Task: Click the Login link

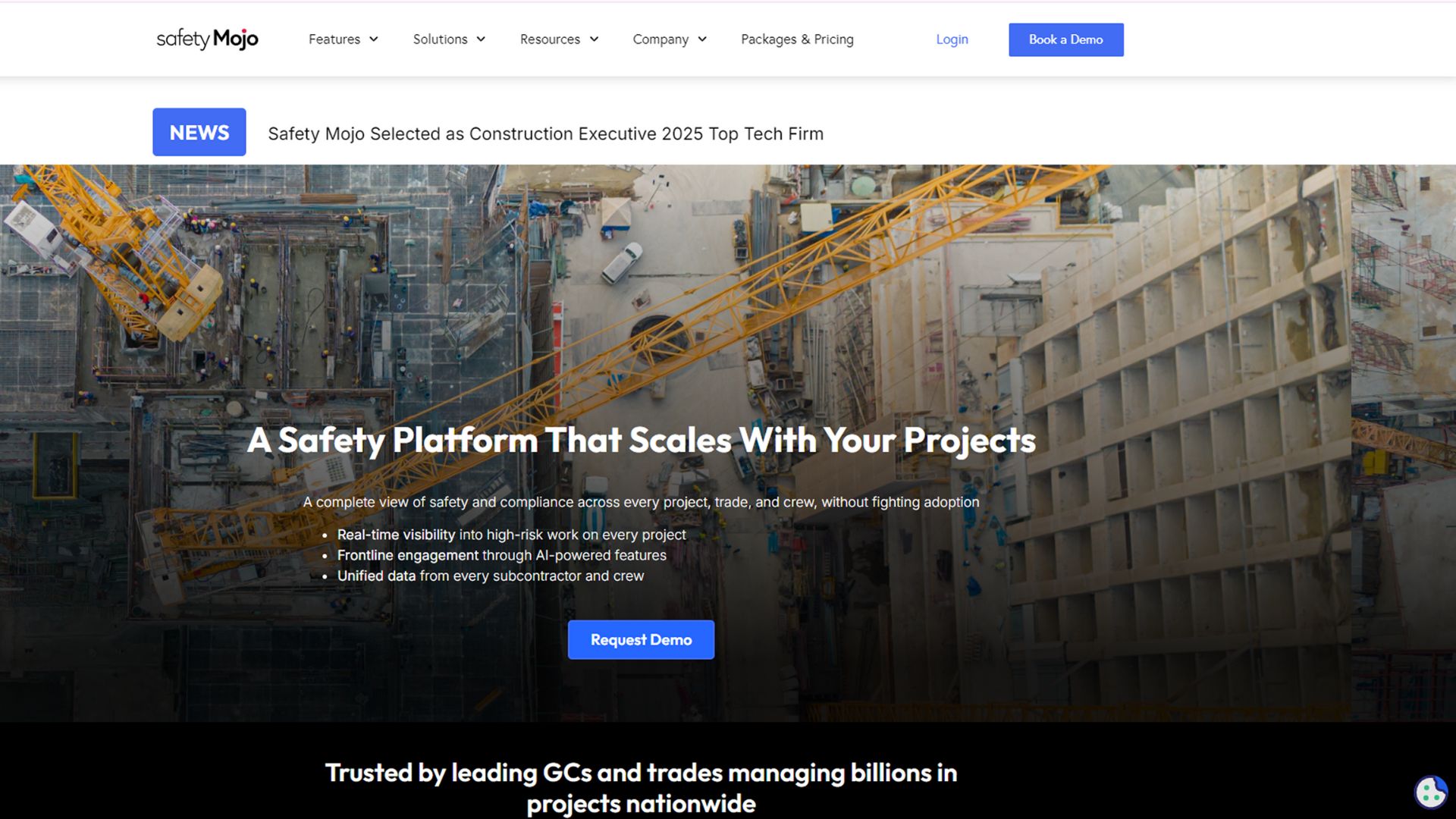Action: point(952,39)
